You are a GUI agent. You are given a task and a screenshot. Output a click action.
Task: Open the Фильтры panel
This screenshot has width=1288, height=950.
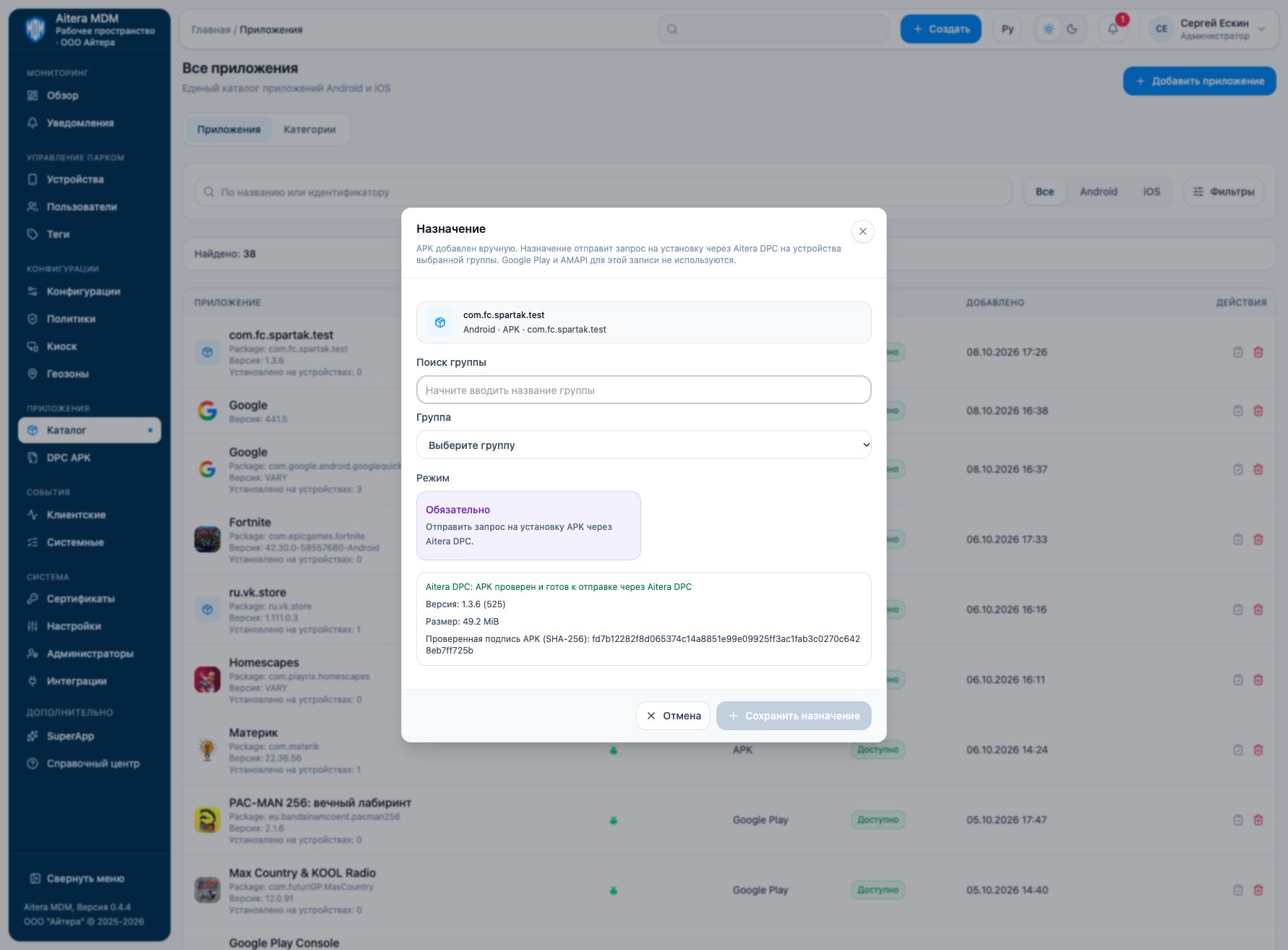(x=1223, y=192)
